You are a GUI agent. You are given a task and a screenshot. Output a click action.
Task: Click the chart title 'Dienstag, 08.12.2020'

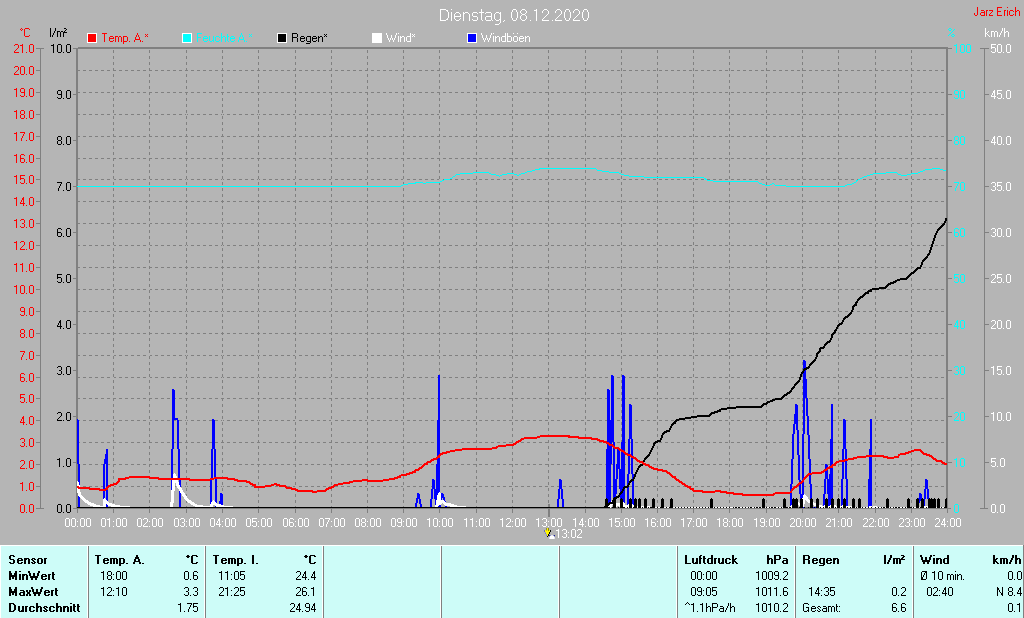tap(514, 15)
